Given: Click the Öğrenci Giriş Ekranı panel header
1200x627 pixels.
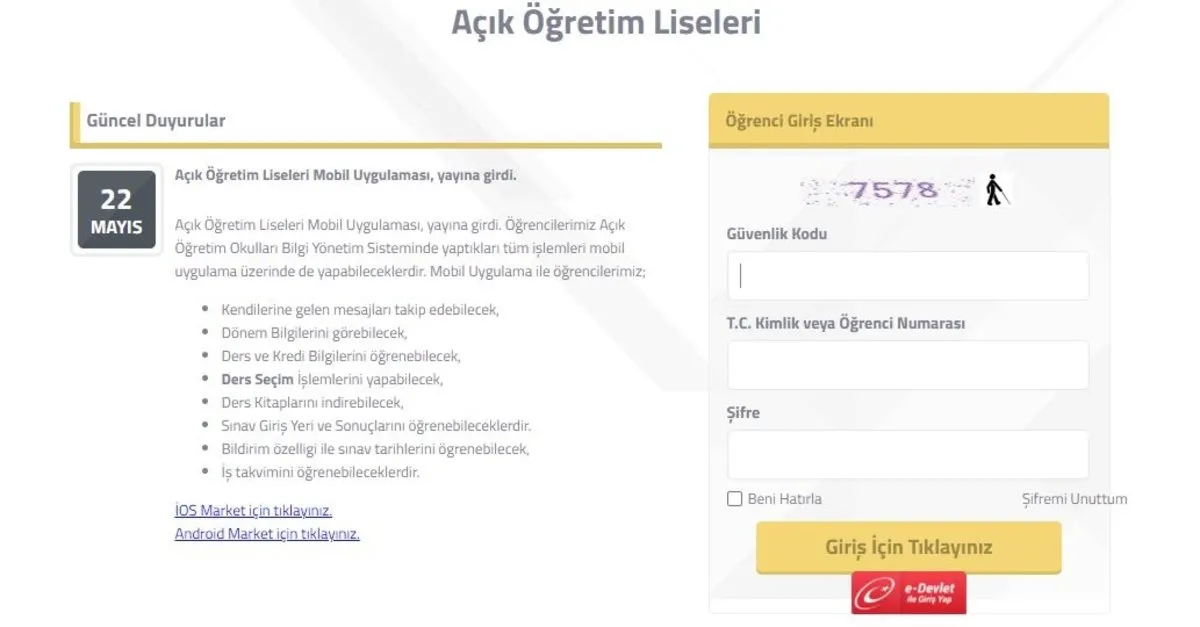Looking at the screenshot, I should click(x=799, y=121).
